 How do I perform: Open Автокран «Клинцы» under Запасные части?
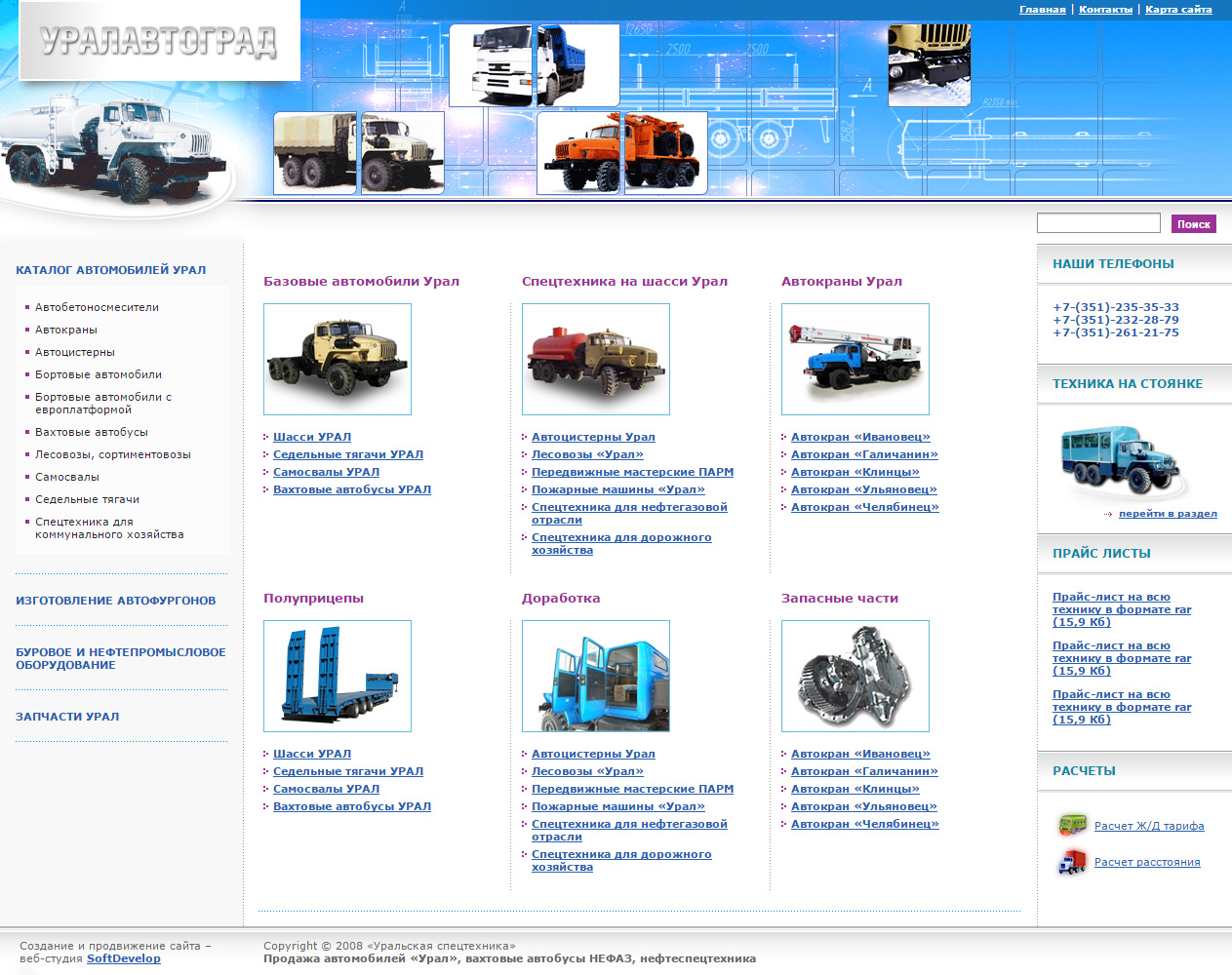click(855, 789)
